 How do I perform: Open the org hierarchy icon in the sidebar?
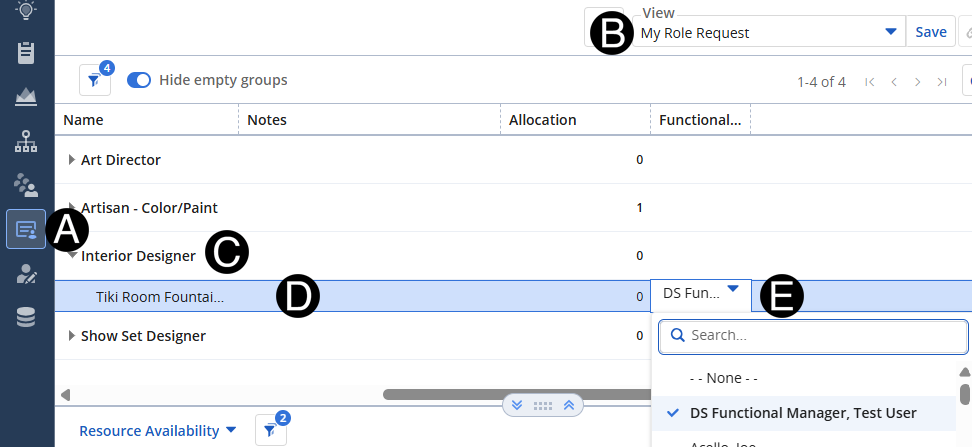[27, 141]
